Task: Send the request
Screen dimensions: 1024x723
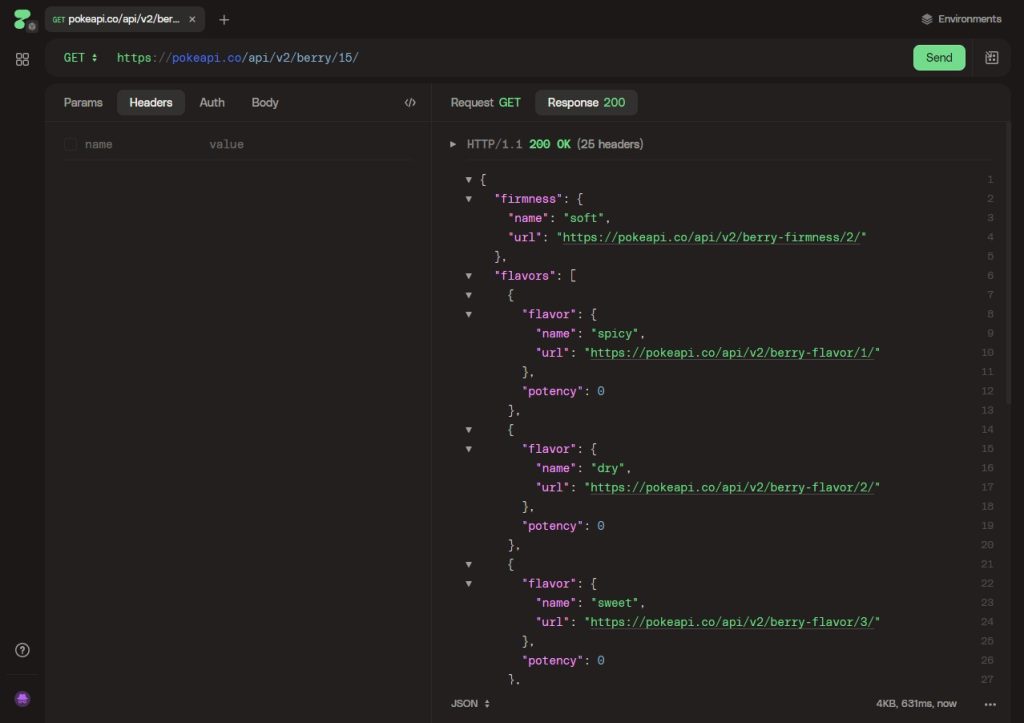Action: pos(938,57)
